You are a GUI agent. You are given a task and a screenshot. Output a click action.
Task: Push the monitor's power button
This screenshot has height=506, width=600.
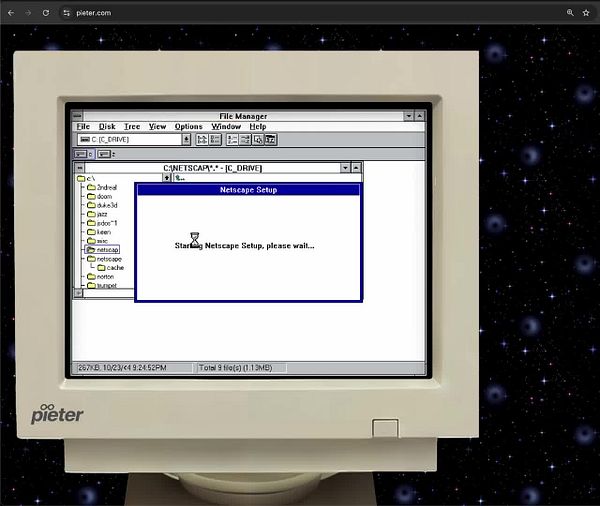pyautogui.click(x=385, y=428)
